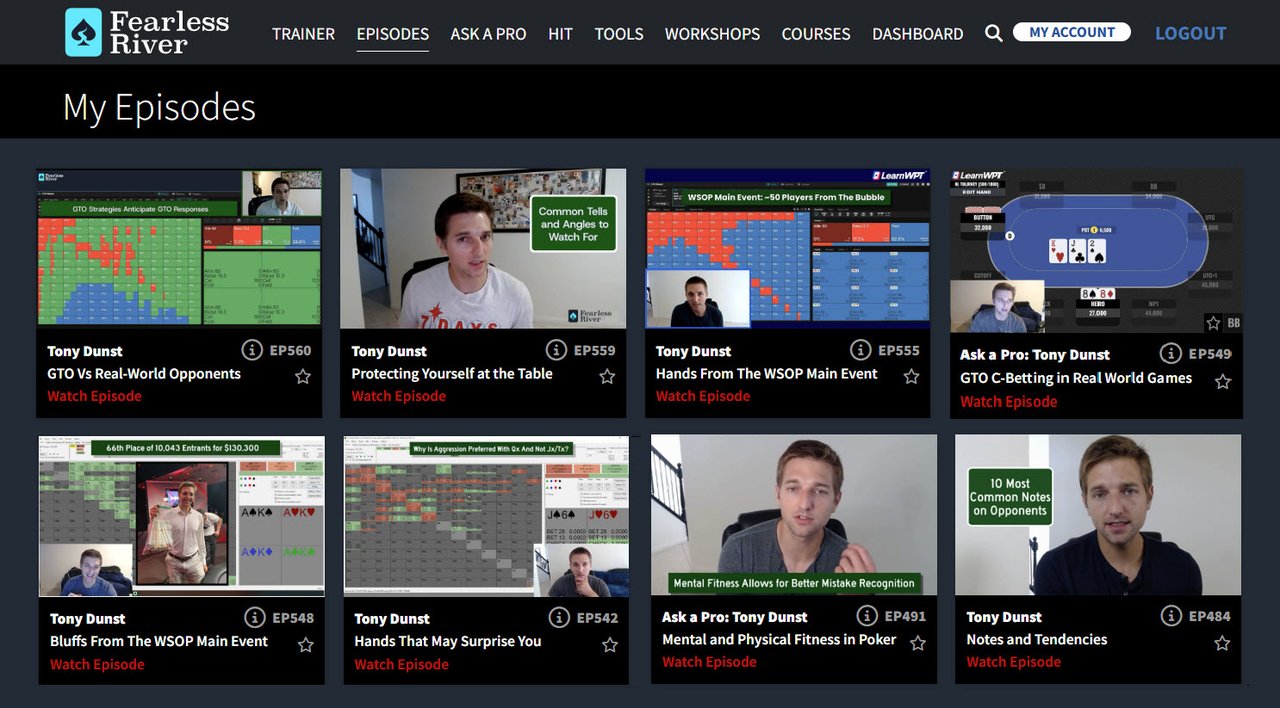Click title 'GTO C-Betting in Real World Games'
The image size is (1280, 708).
click(1076, 378)
